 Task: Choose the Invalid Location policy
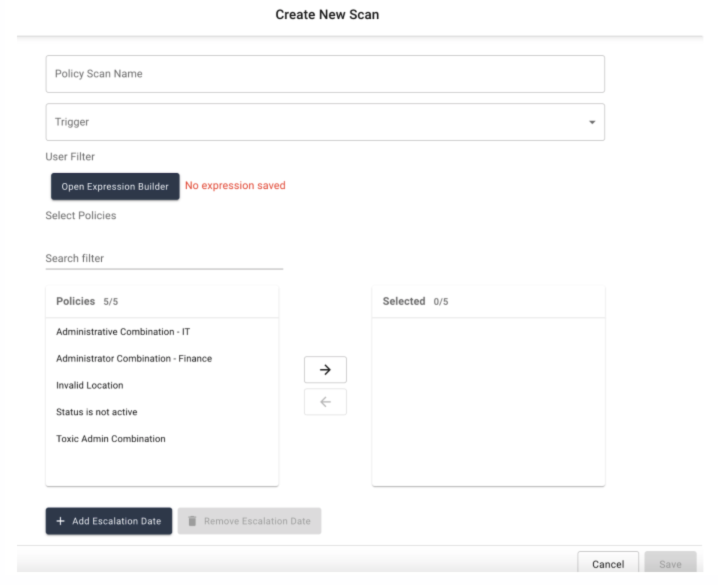[90, 385]
